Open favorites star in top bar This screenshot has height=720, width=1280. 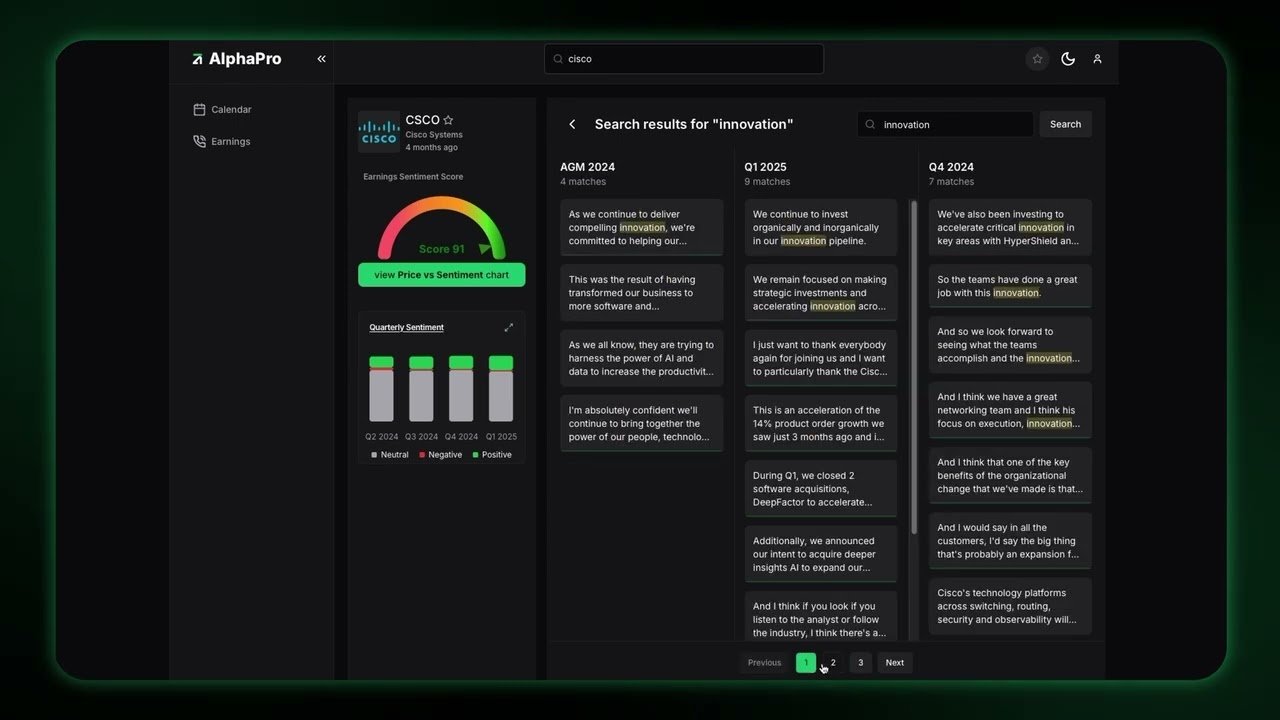point(1037,59)
